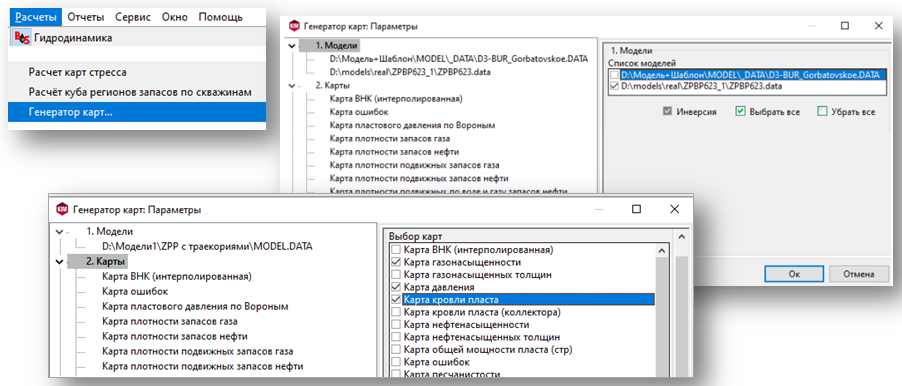Check Карта нефтенасыщенных толщин checkbox
Screen dimensions: 902x386
tap(395, 338)
